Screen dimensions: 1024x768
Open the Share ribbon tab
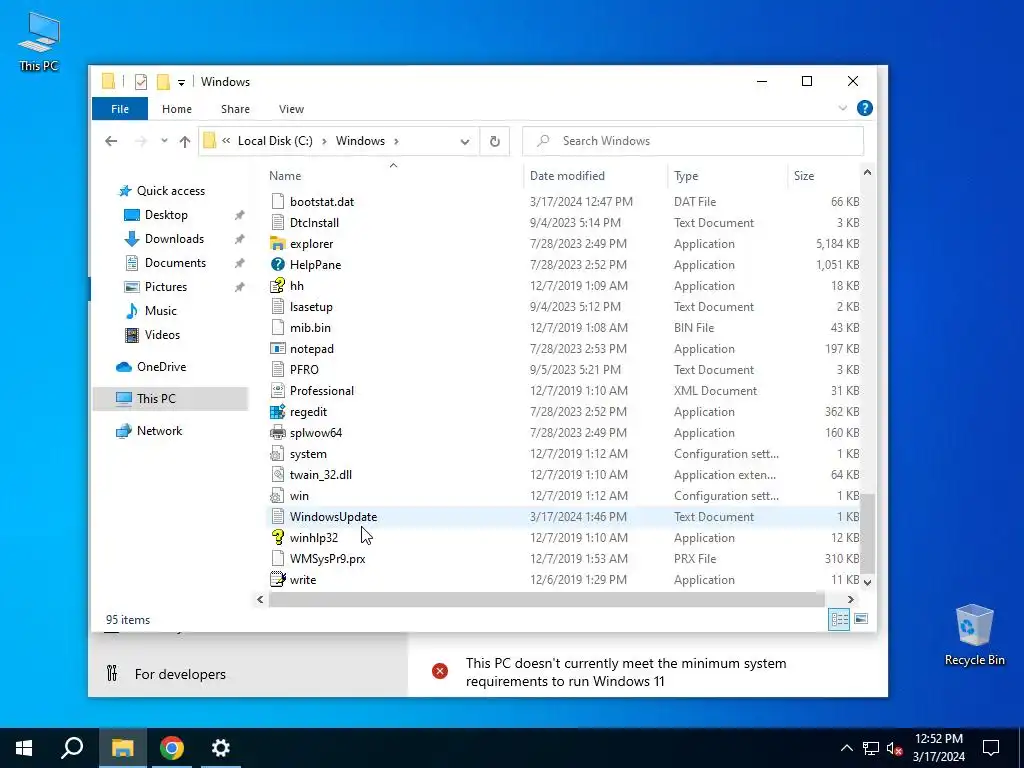(x=235, y=109)
